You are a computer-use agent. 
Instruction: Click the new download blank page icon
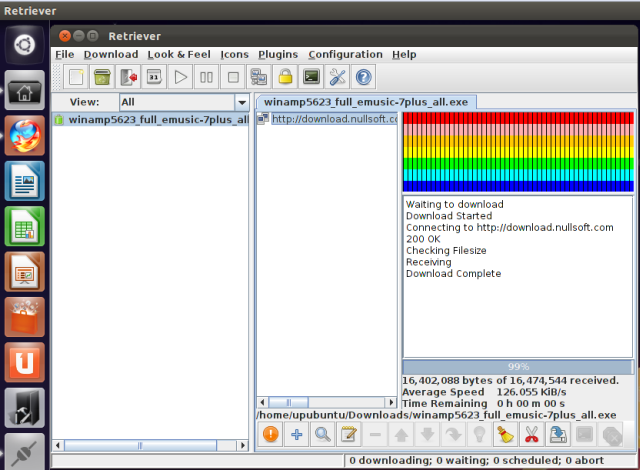[x=76, y=77]
